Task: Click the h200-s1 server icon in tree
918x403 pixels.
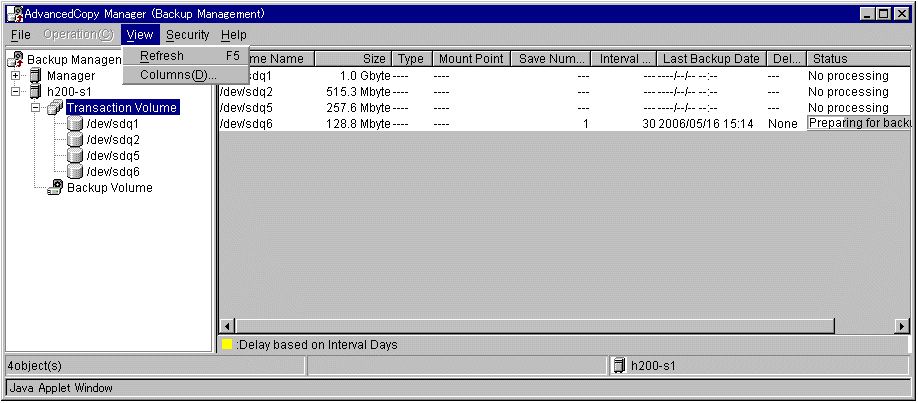Action: pyautogui.click(x=36, y=91)
